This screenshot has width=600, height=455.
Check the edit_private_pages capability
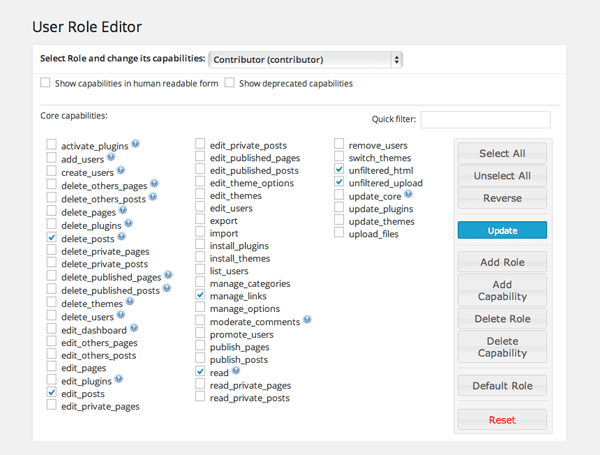click(x=52, y=405)
